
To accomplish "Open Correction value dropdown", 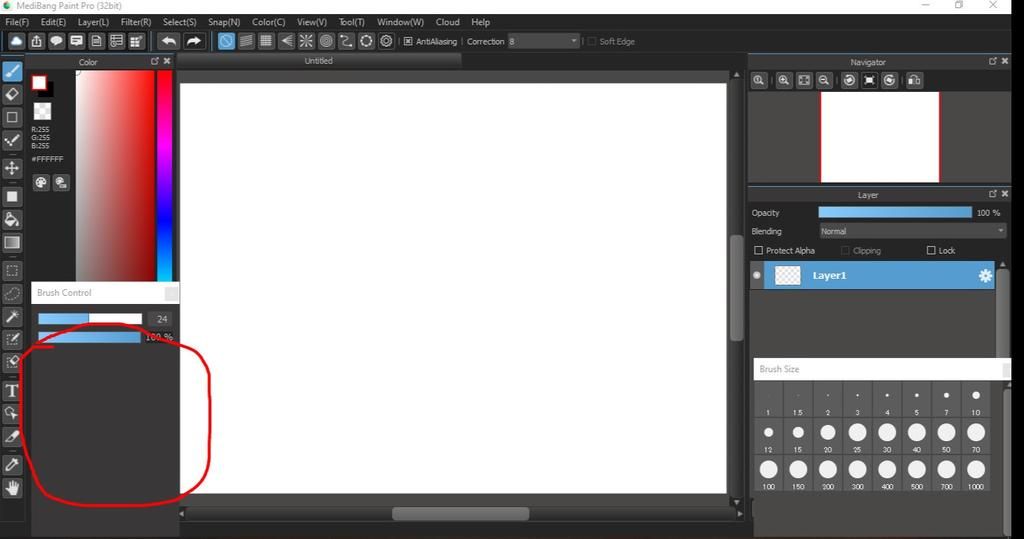I will coord(543,41).
